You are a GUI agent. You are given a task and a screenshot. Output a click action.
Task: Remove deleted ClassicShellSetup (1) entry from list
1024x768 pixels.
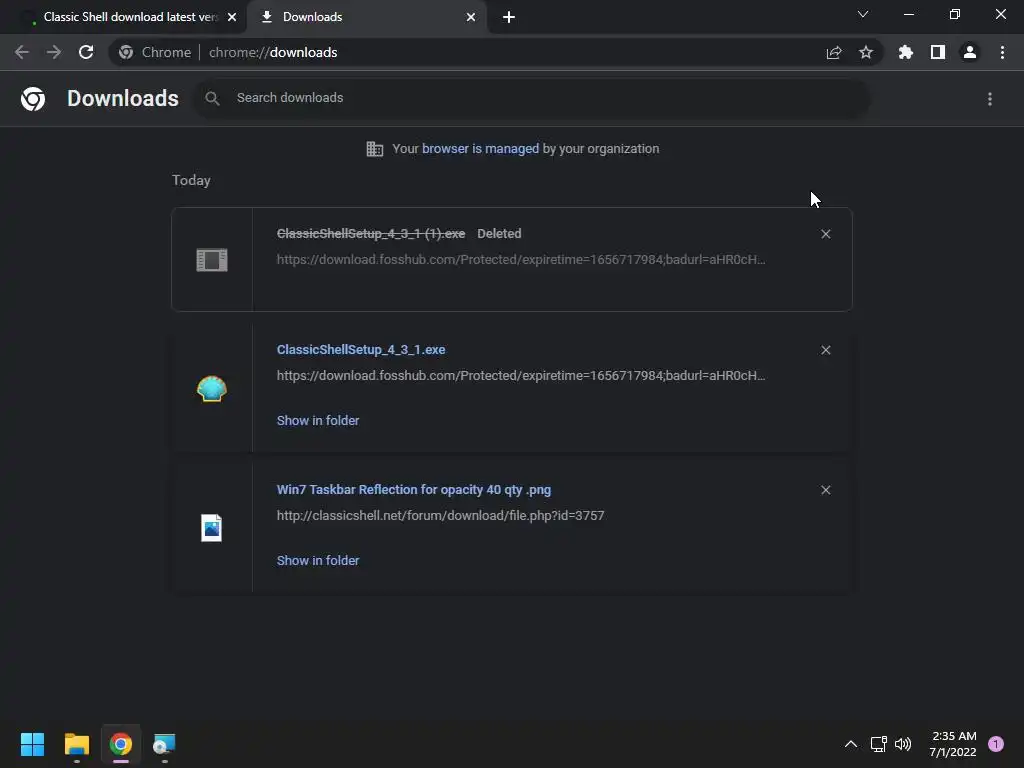coord(825,234)
